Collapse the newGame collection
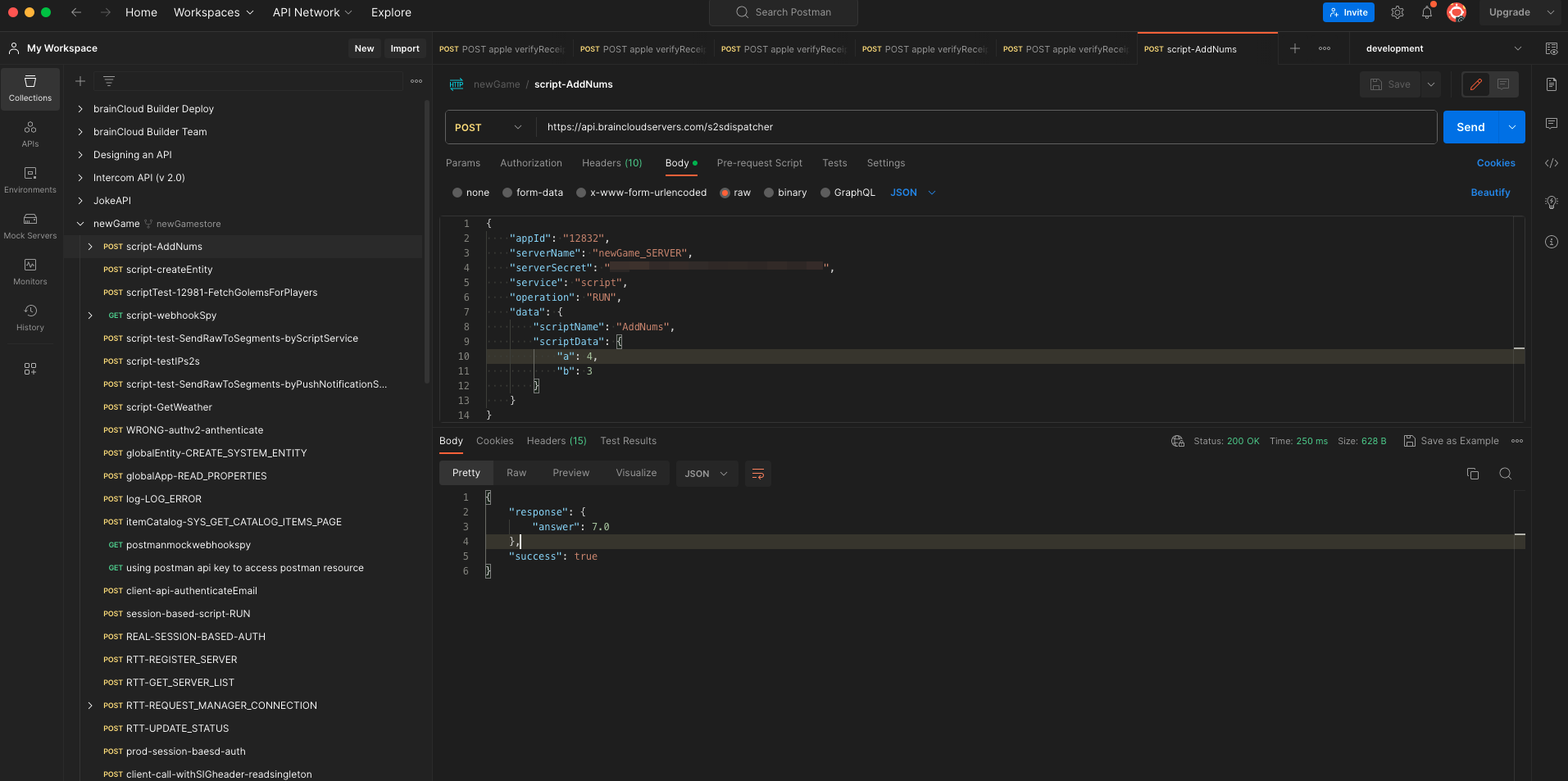 tap(80, 224)
